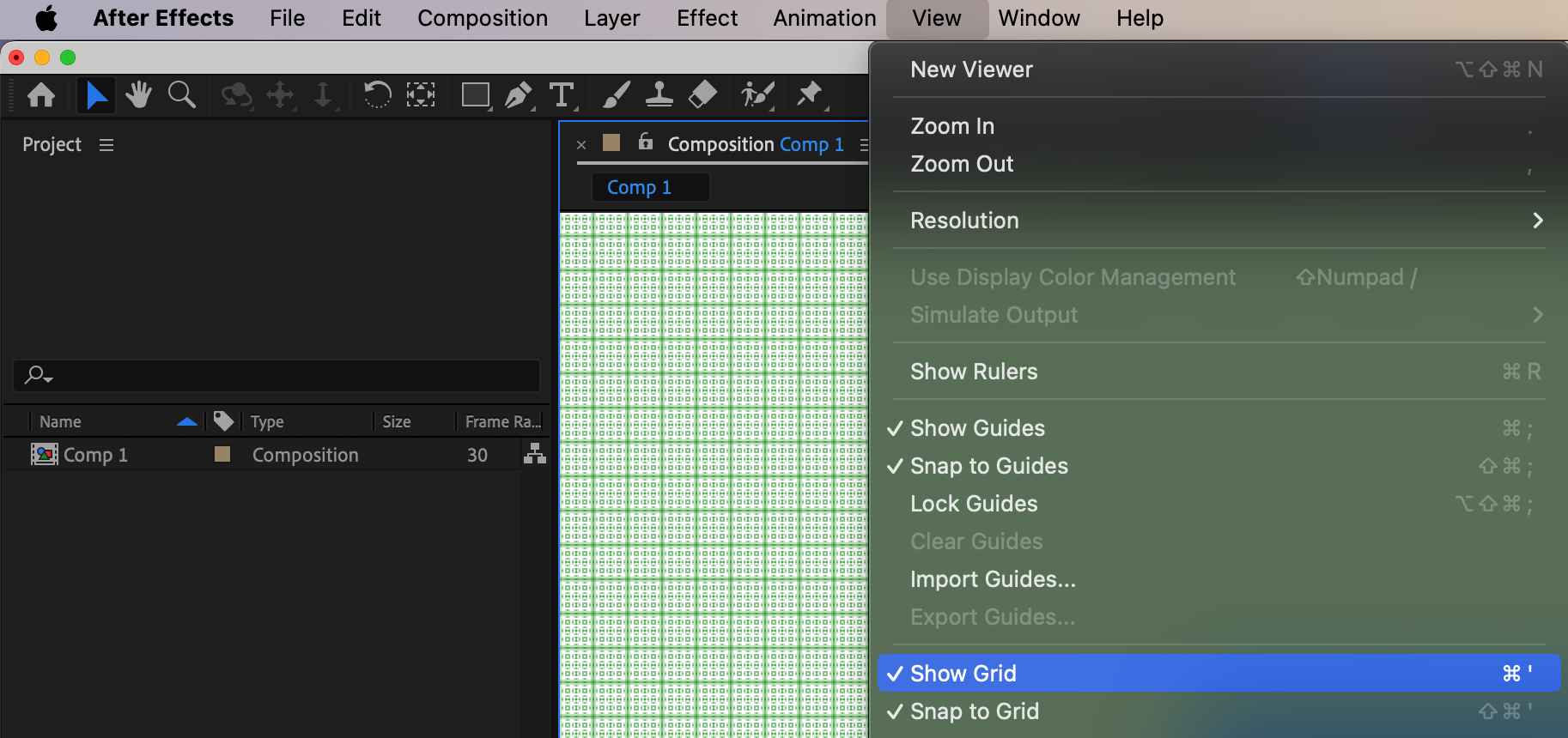
Task: Select the Zoom magnifier tool
Action: [x=181, y=94]
